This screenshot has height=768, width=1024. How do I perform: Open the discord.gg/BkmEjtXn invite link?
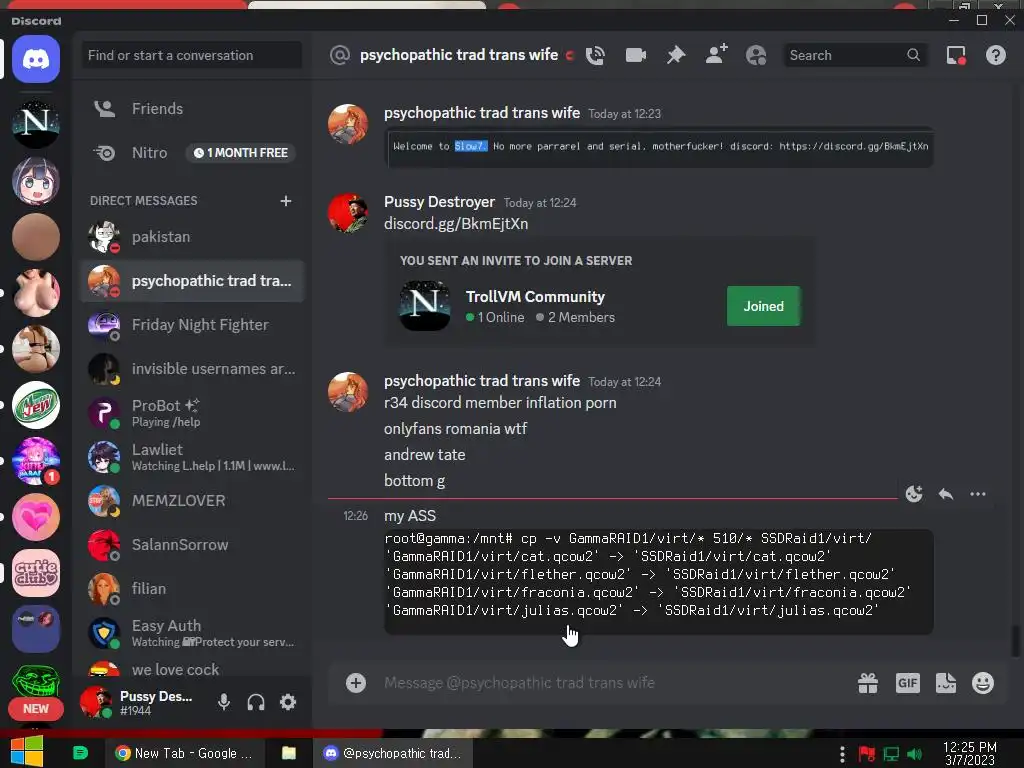click(456, 224)
